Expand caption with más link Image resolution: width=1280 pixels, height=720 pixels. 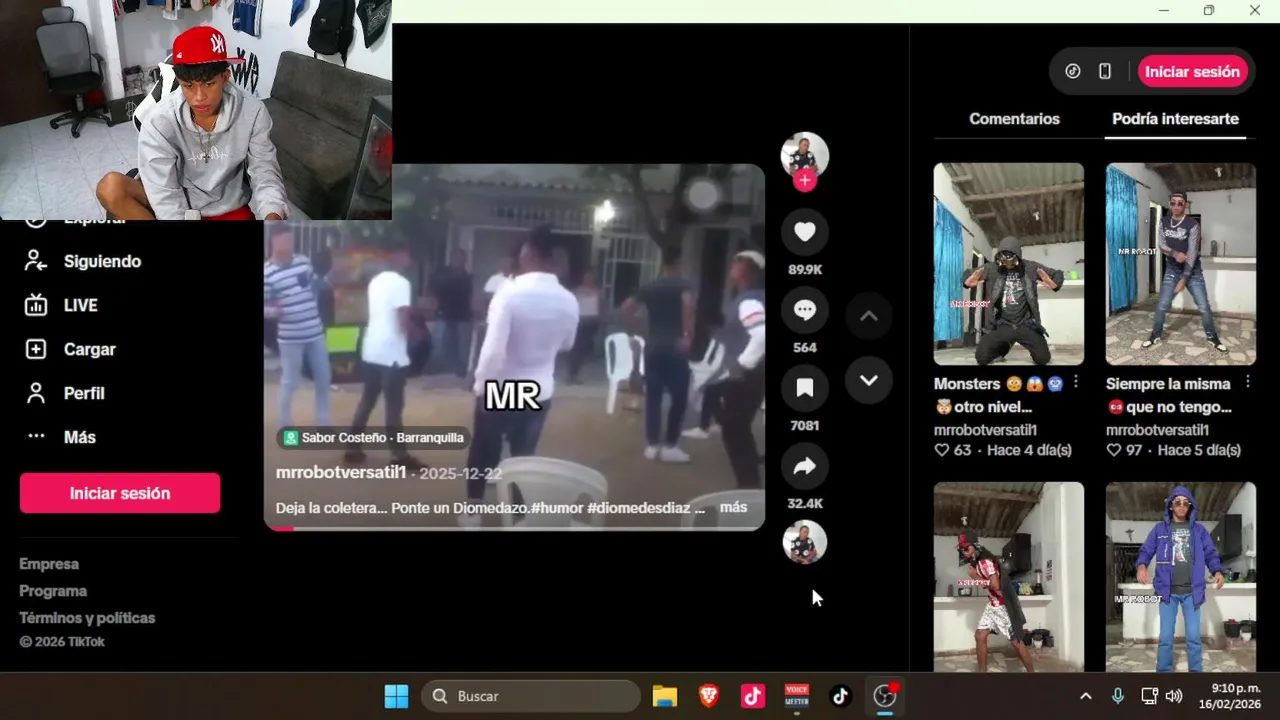pyautogui.click(x=733, y=507)
